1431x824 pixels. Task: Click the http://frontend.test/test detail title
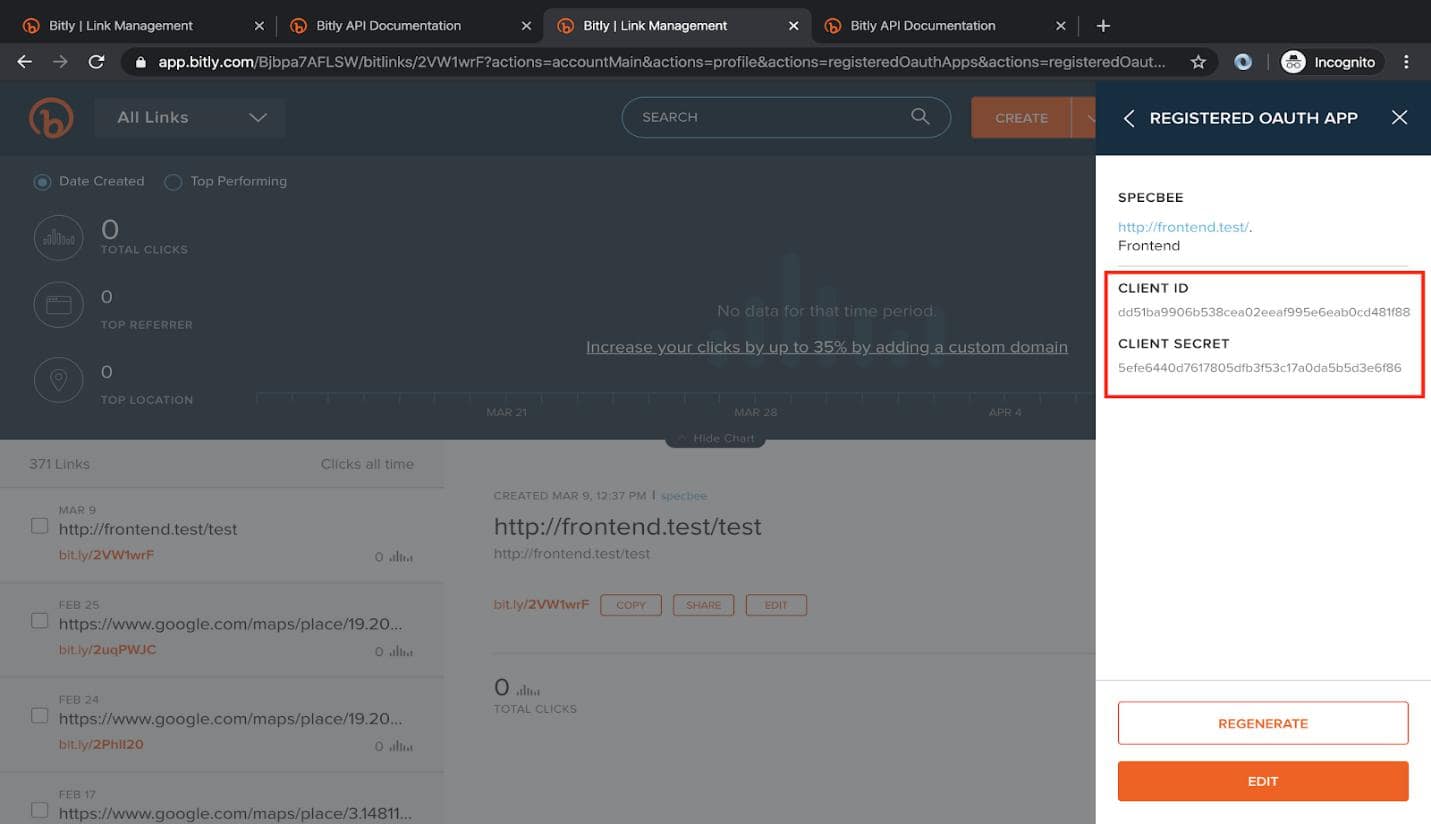coord(628,527)
